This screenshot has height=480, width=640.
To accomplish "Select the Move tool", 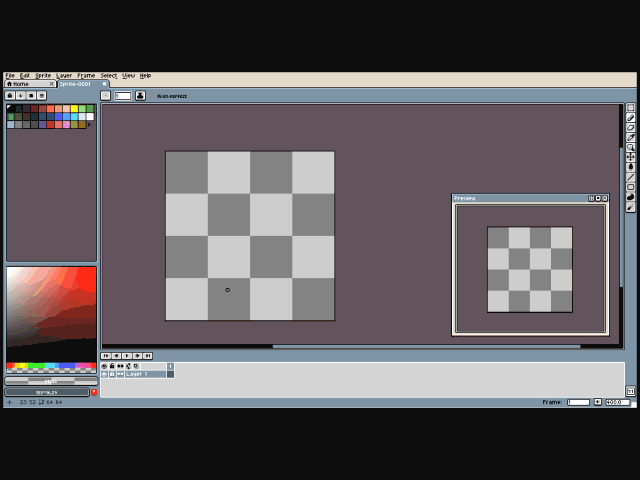I will (x=631, y=157).
